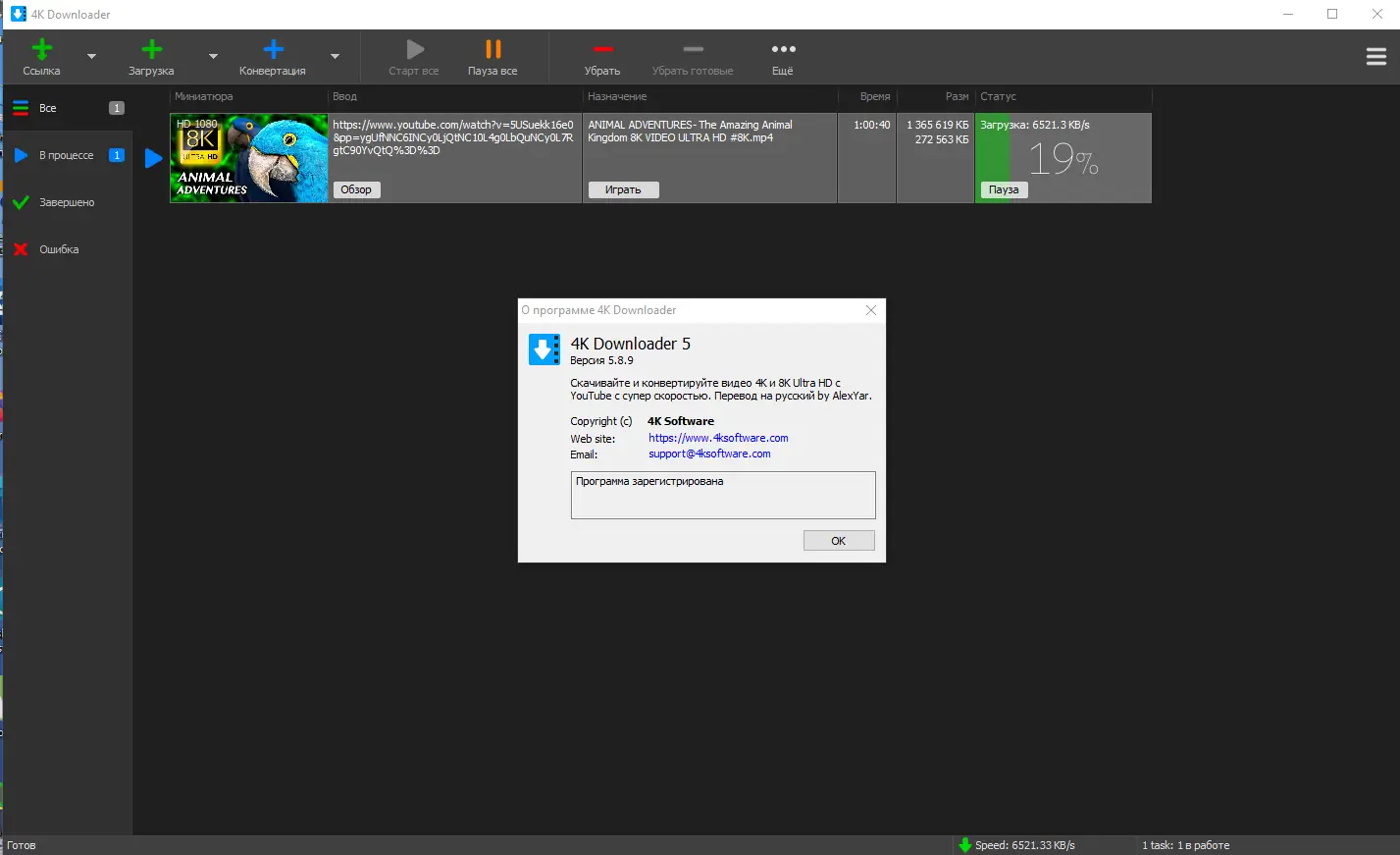The width and height of the screenshot is (1400, 855).
Task: Click the Назначение column header
Action: point(617,96)
